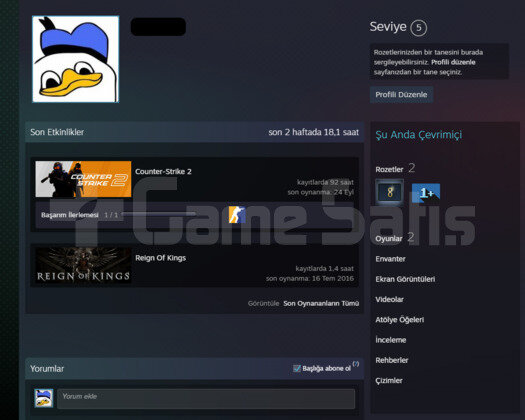Open the Envanter inventory link
This screenshot has width=525, height=420.
click(390, 259)
